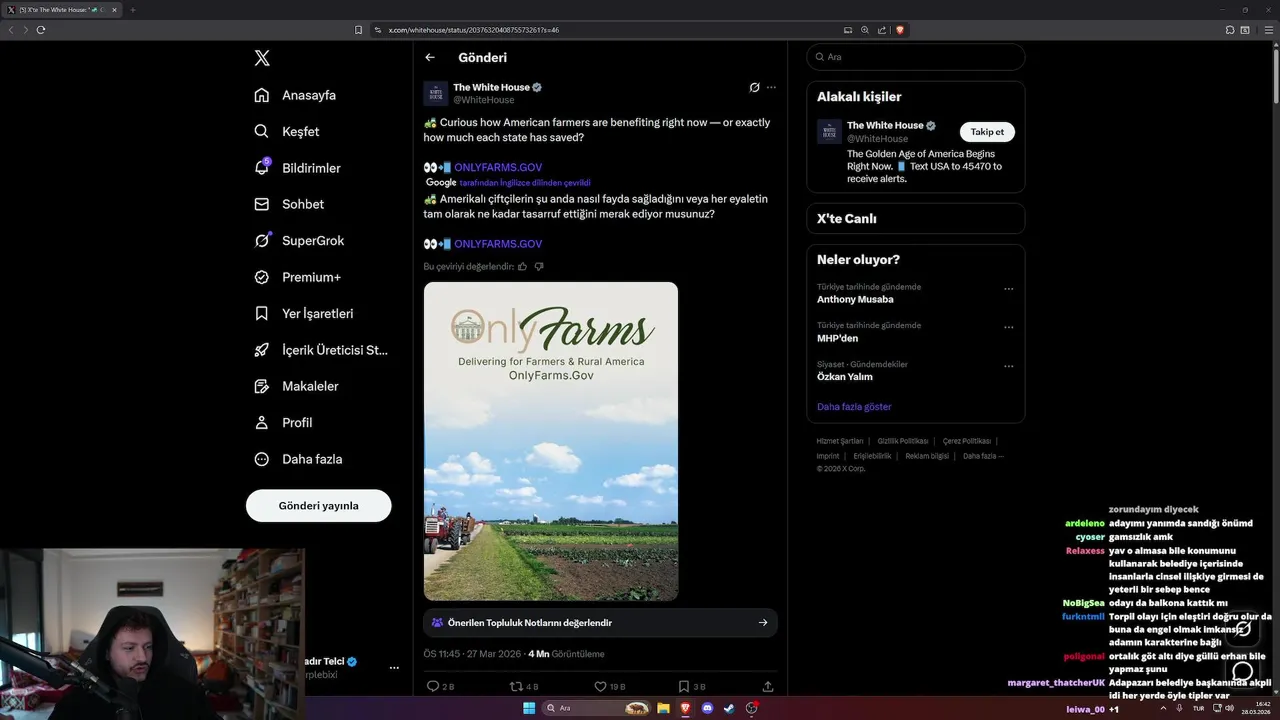Click the address bar URL
1280x720 pixels.
pos(474,30)
